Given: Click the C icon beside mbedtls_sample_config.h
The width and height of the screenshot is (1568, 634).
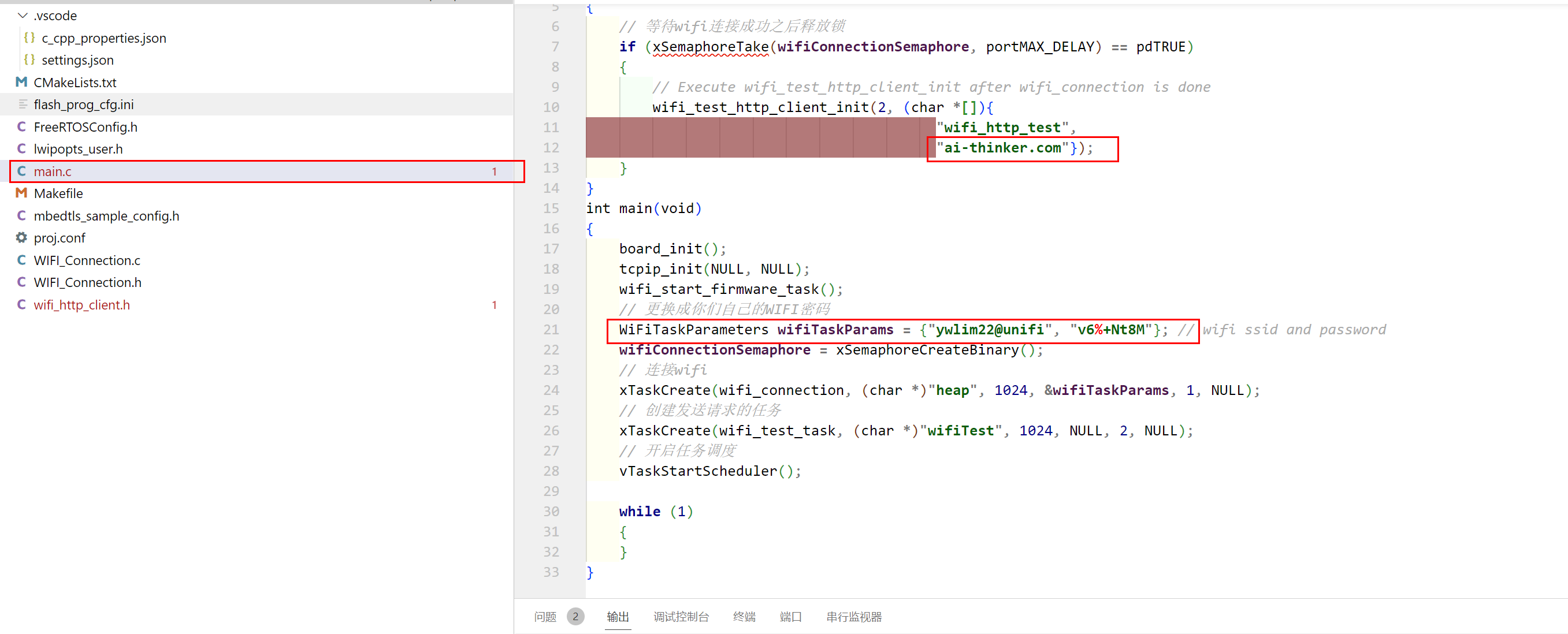Looking at the screenshot, I should 21,215.
